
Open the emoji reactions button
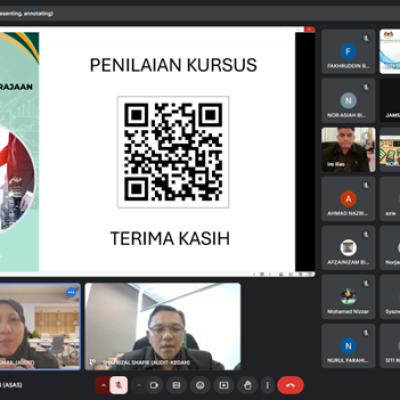(x=200, y=385)
